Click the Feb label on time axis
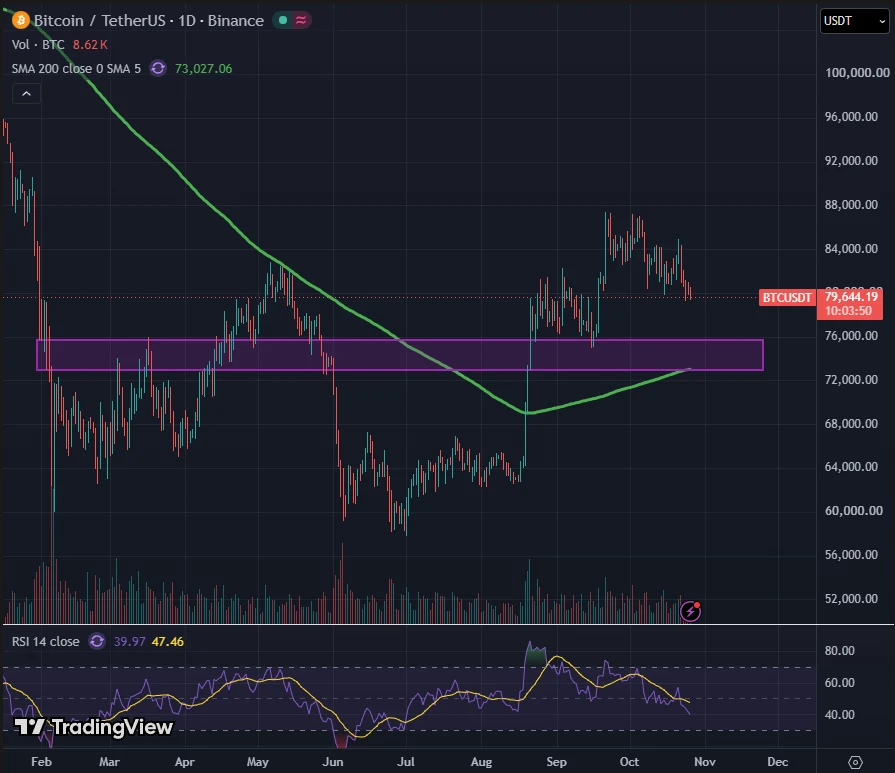The width and height of the screenshot is (895, 773). (x=41, y=762)
